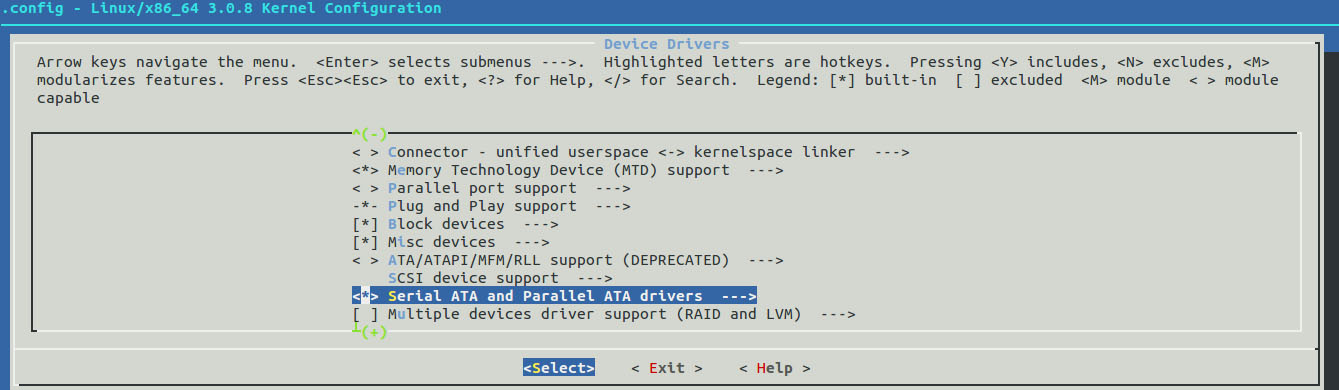Select the SCSI device support entry
This screenshot has height=390, width=1339.
500,278
